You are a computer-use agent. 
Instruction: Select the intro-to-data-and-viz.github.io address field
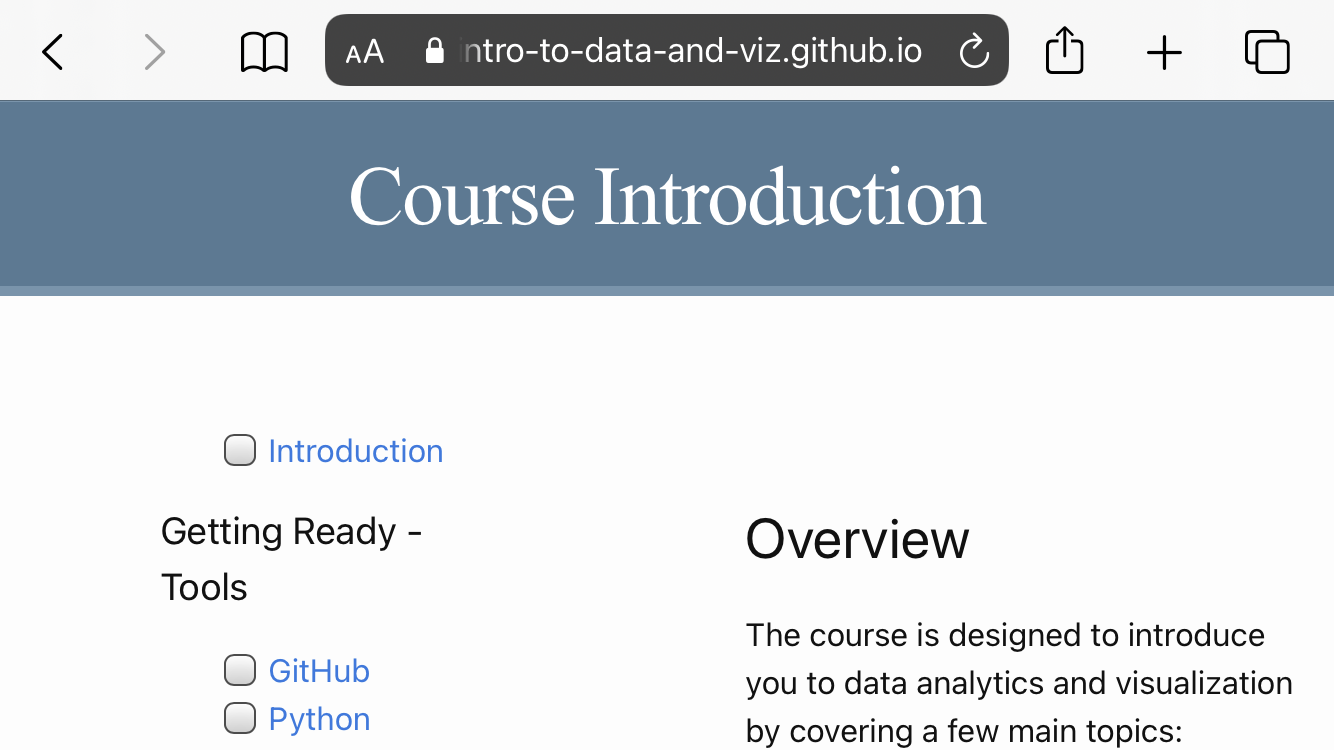pyautogui.click(x=667, y=50)
